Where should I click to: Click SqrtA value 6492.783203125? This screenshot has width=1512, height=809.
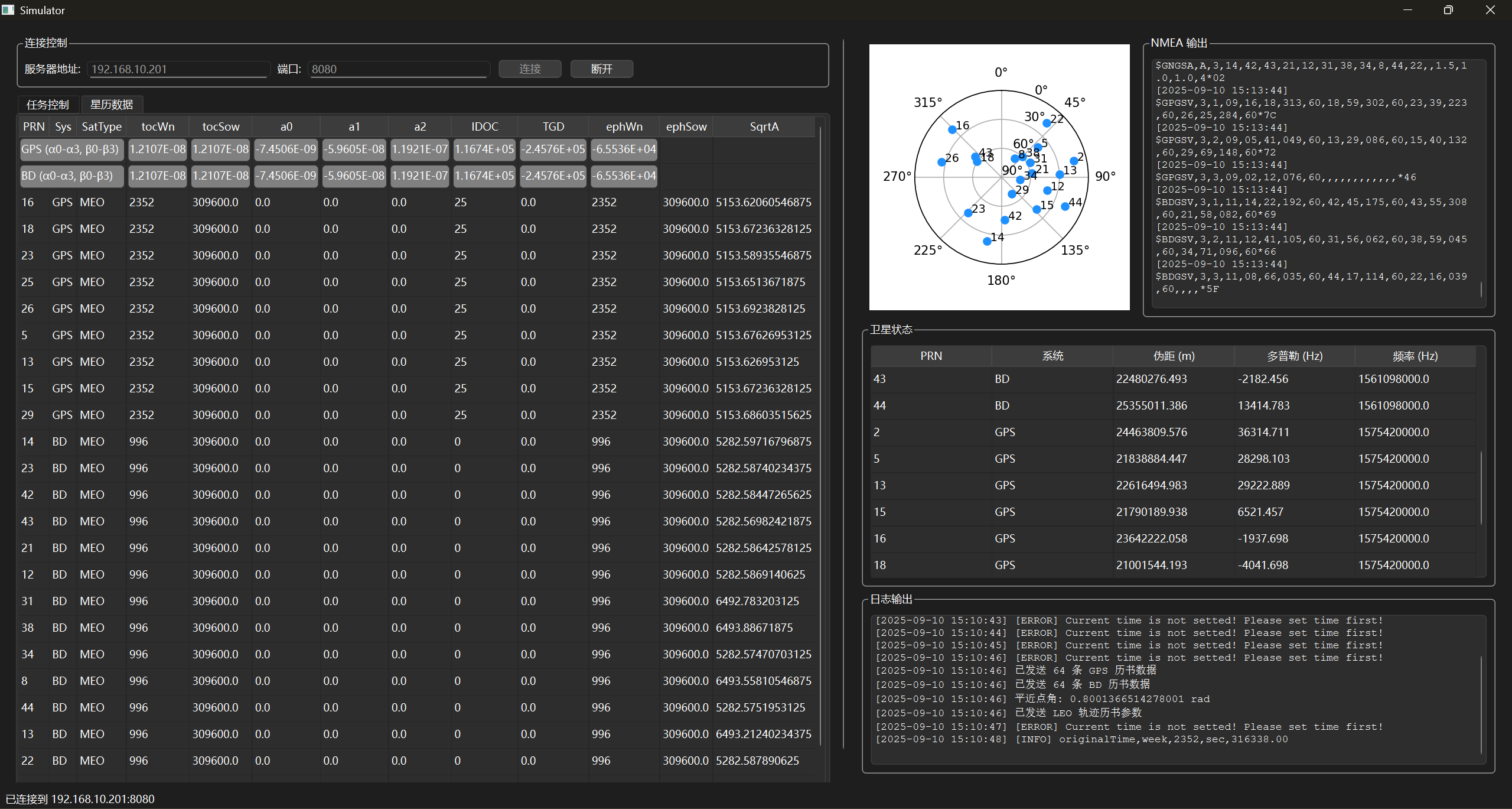pyautogui.click(x=757, y=602)
